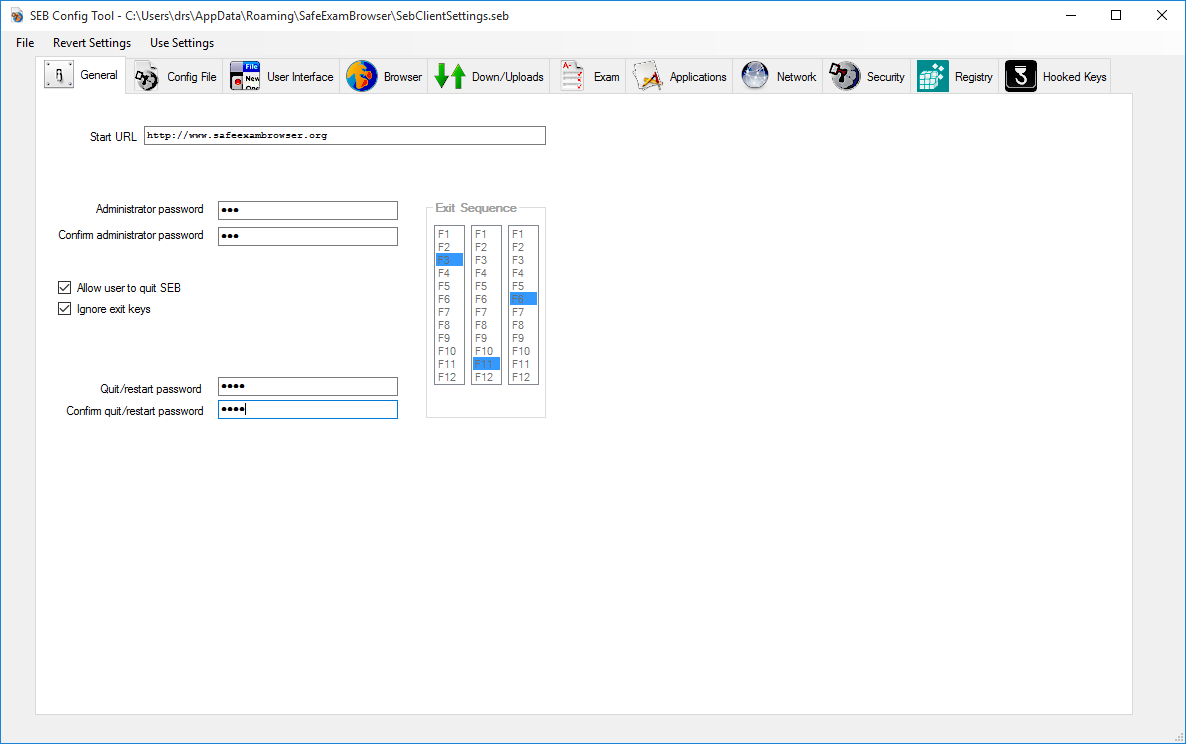The width and height of the screenshot is (1186, 744).
Task: Select F10 in third exit sequence list
Action: [523, 351]
